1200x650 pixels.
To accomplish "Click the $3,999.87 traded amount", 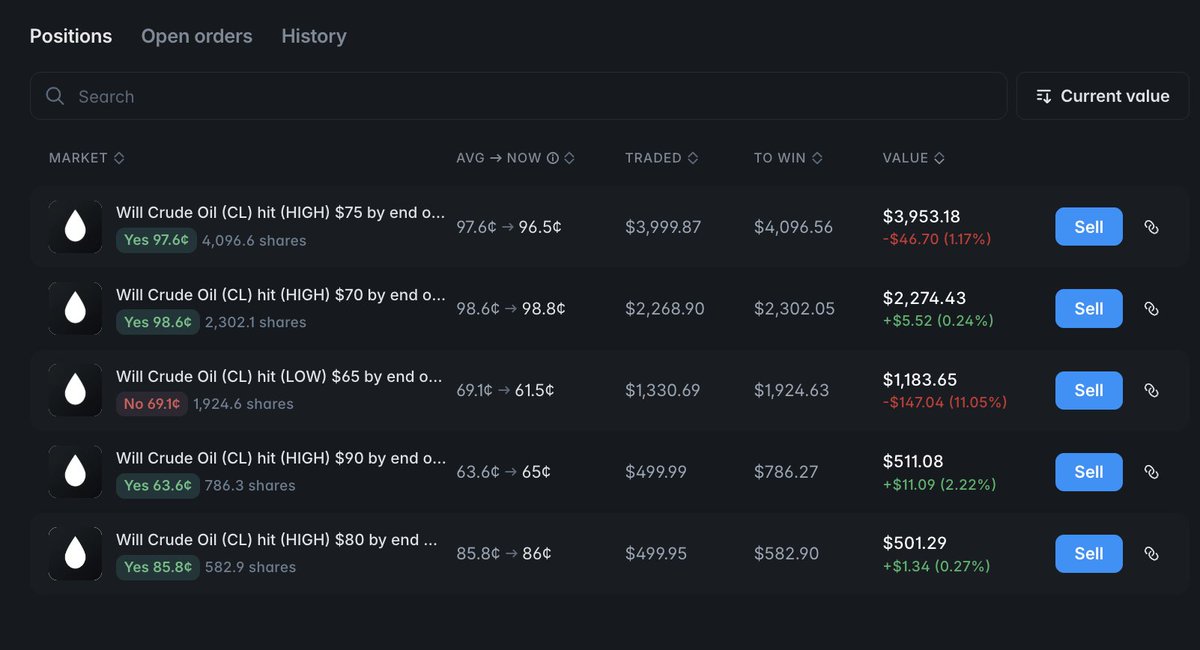I will 663,227.
